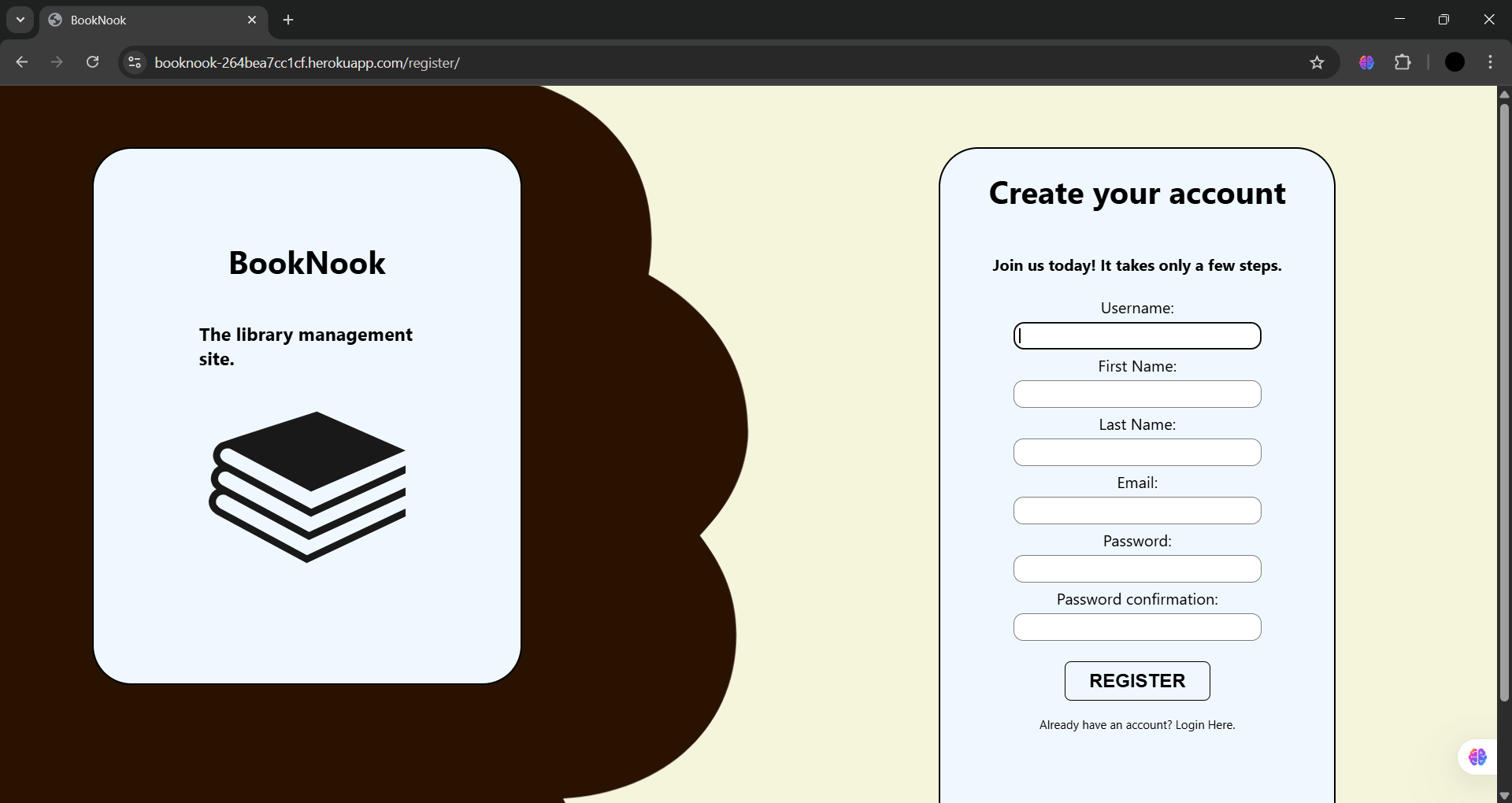Go back to the previous page
1512x803 pixels.
pos(22,63)
